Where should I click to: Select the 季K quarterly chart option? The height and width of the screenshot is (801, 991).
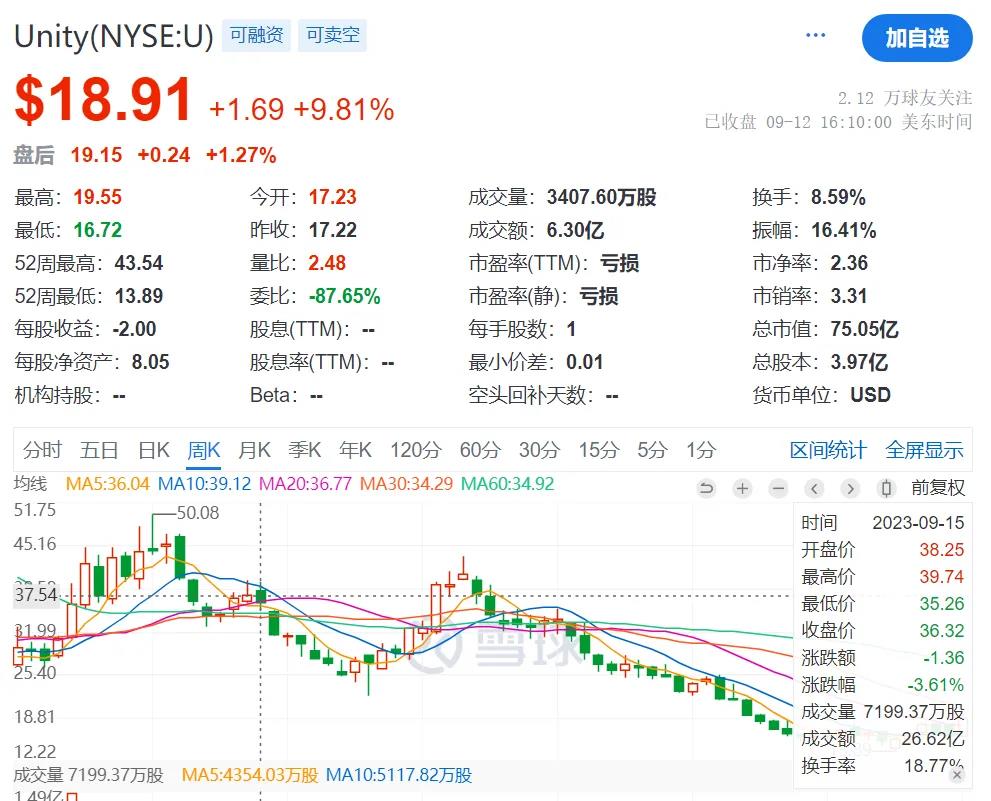[305, 450]
